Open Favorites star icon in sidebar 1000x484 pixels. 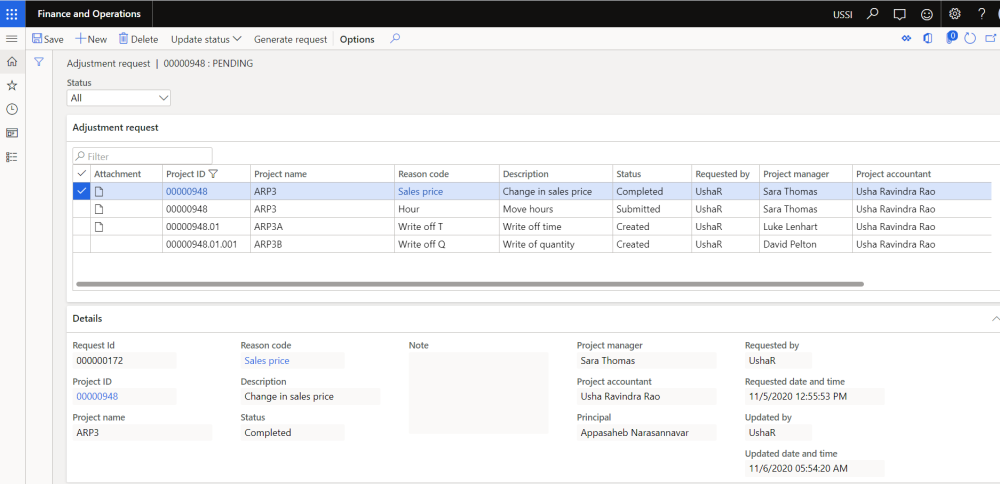tap(12, 85)
